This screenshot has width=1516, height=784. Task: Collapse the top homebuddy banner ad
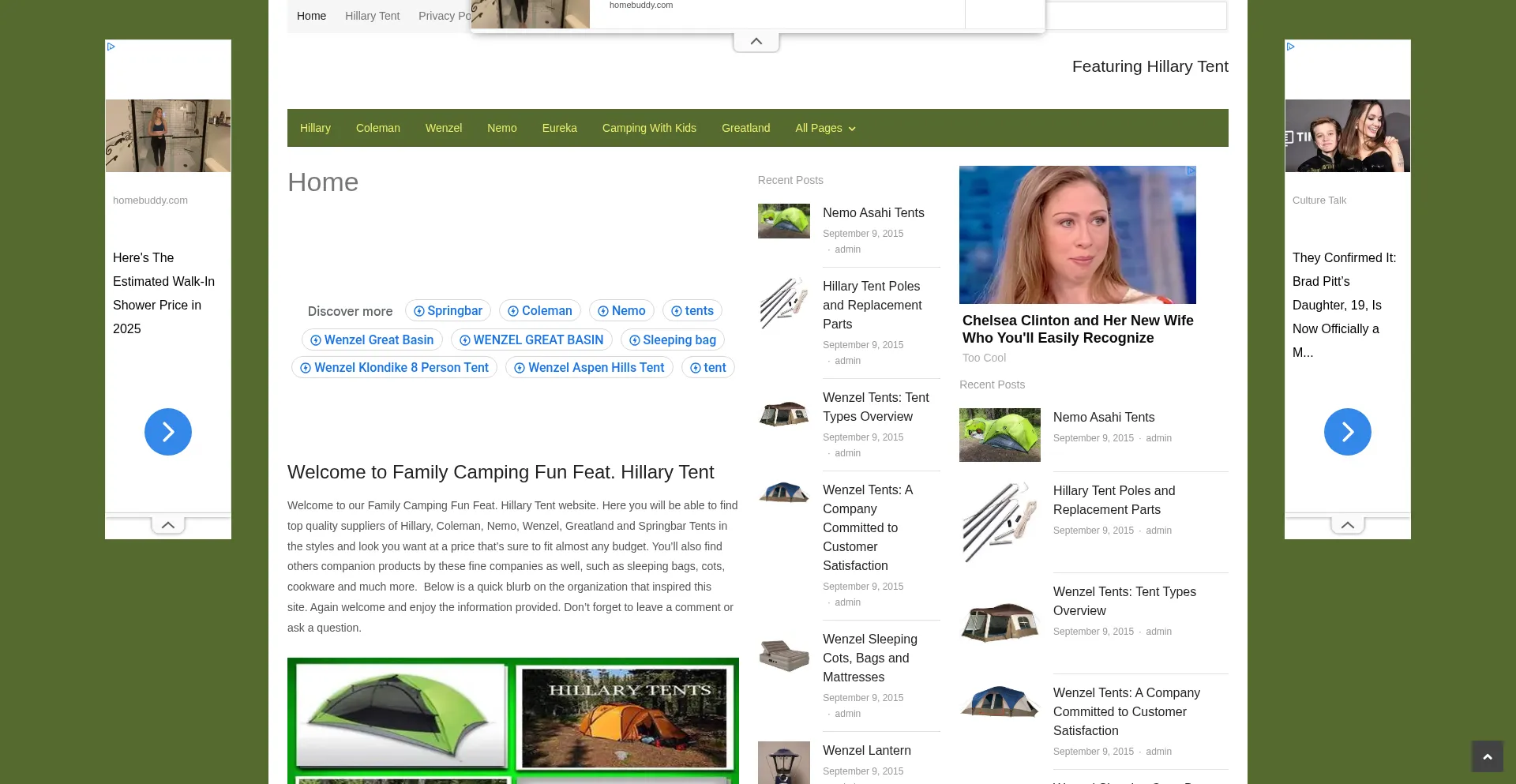[756, 42]
